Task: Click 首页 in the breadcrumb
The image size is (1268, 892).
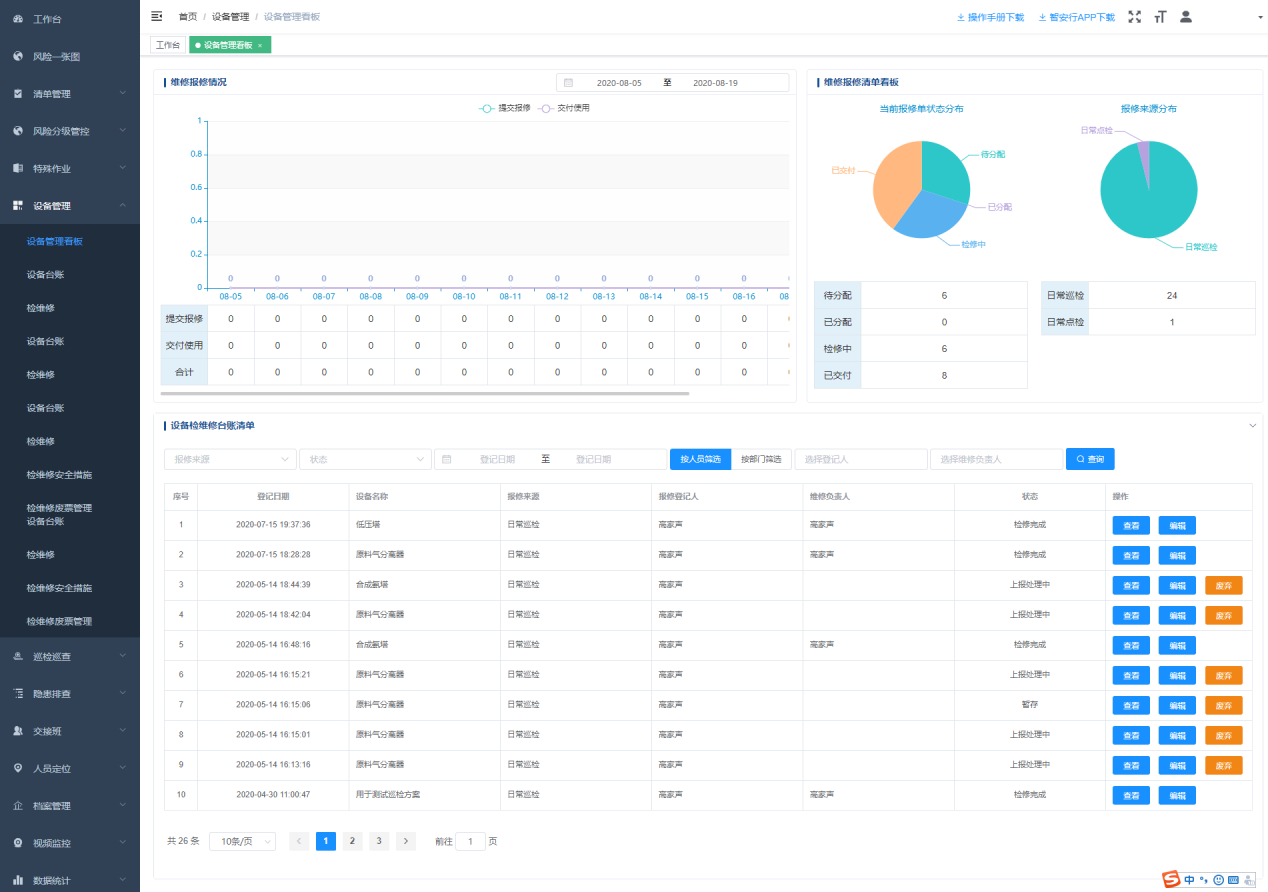Action: click(x=187, y=17)
